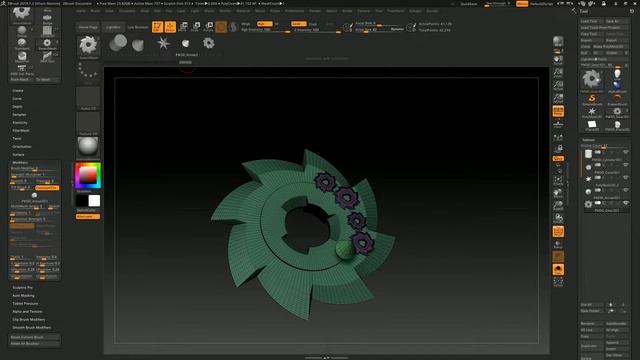Hide the PM3D_Cylinder3D1 subtool with its eye

tap(625, 152)
